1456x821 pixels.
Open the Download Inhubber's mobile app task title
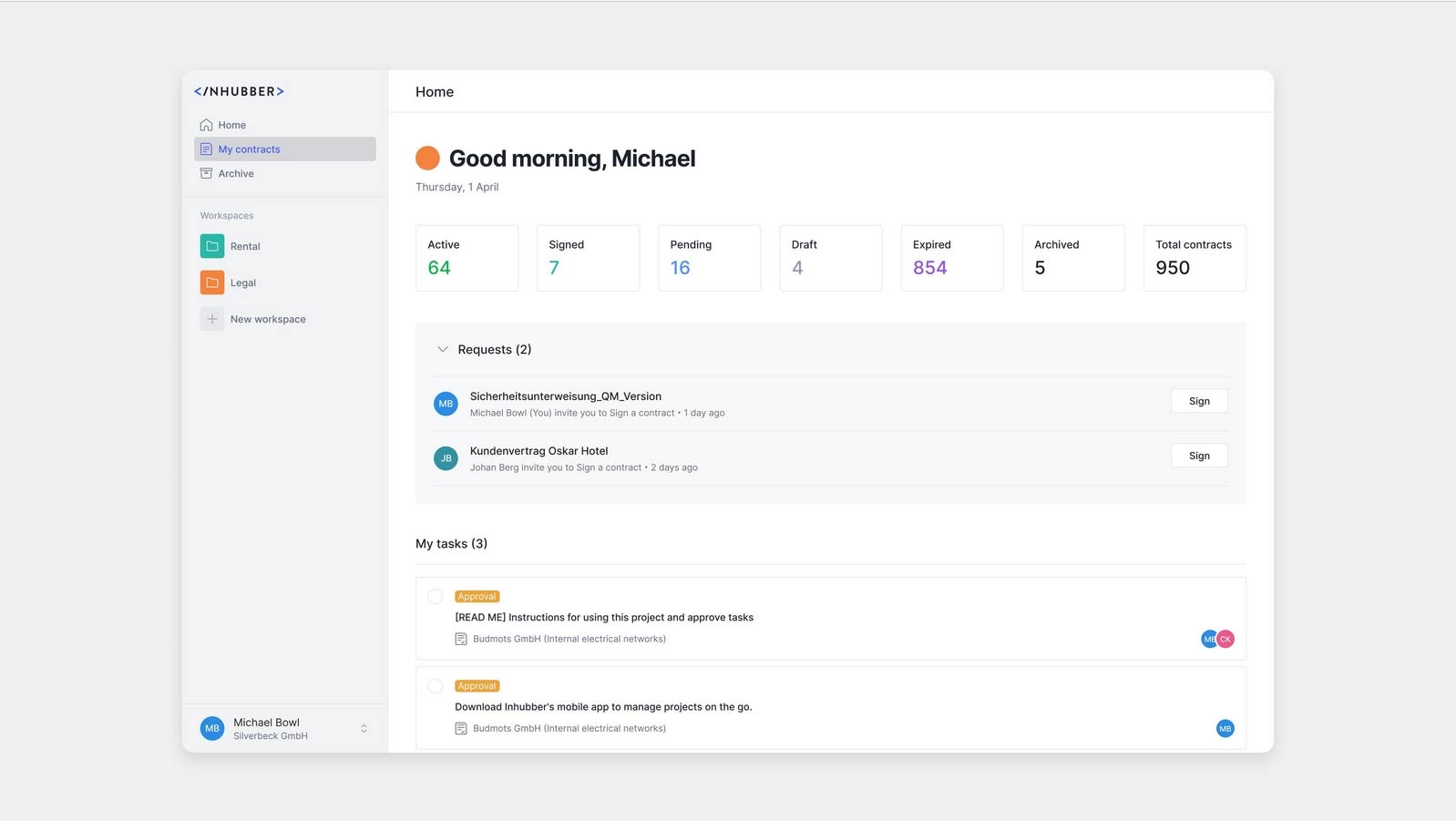coord(603,706)
